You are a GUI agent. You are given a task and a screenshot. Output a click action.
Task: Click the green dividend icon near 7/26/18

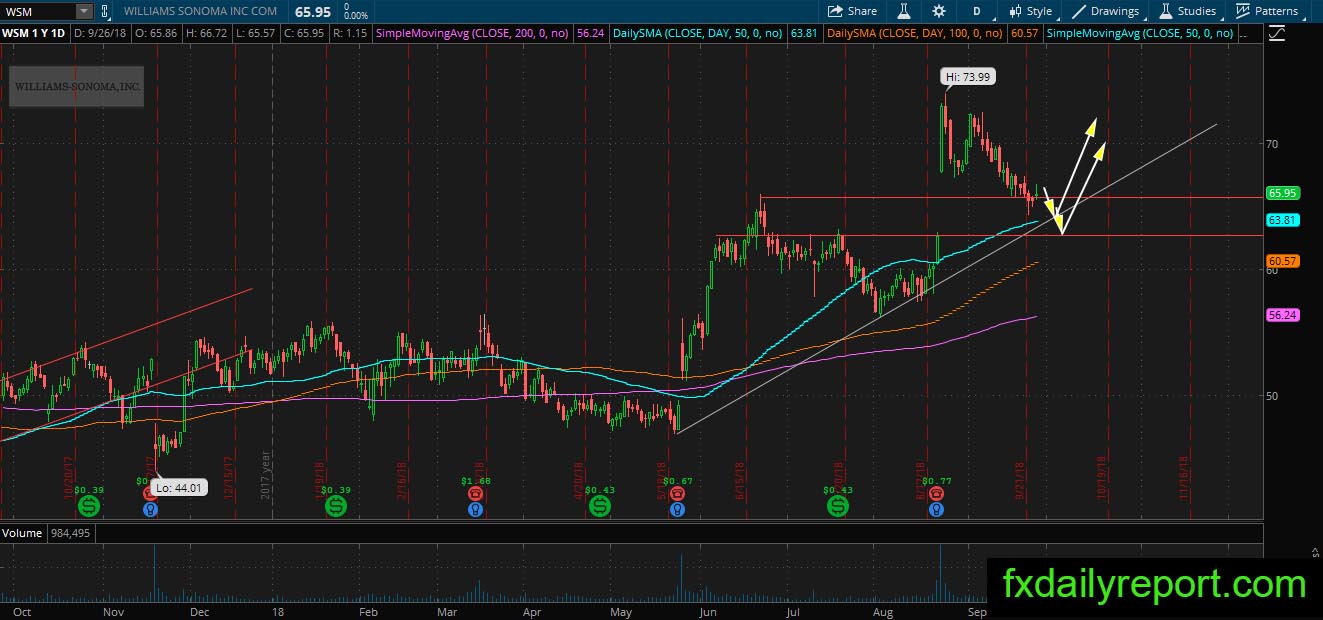tap(837, 508)
